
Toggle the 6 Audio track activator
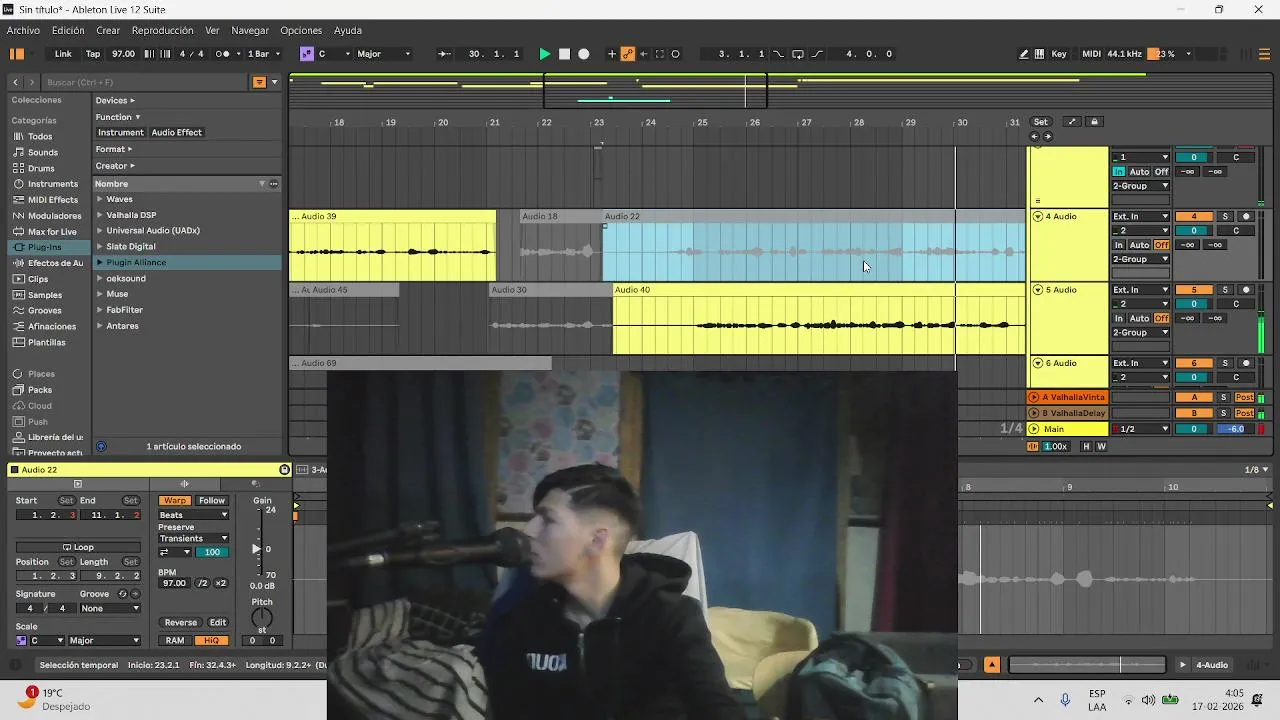1193,363
